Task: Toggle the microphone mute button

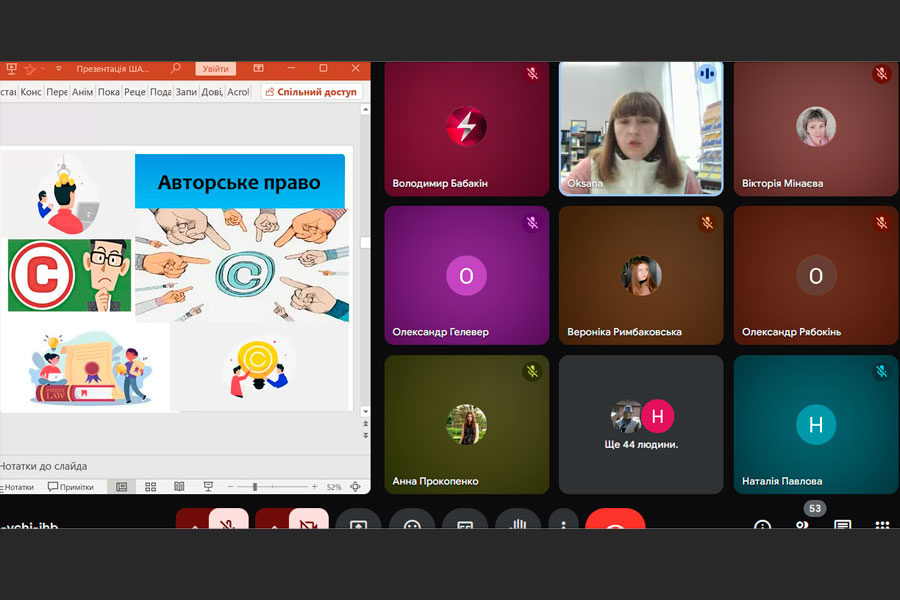Action: click(x=229, y=521)
